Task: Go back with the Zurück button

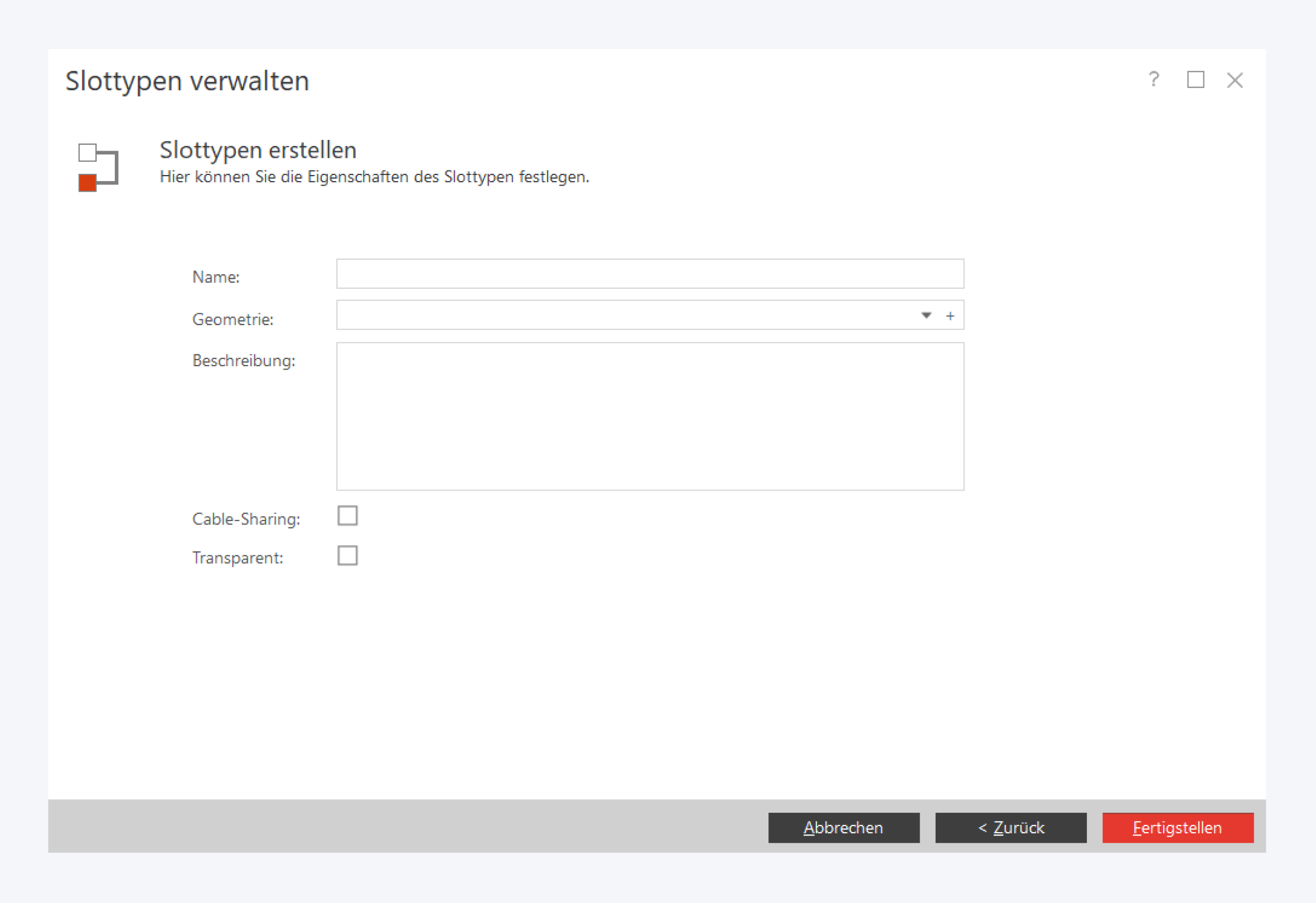Action: click(1010, 828)
